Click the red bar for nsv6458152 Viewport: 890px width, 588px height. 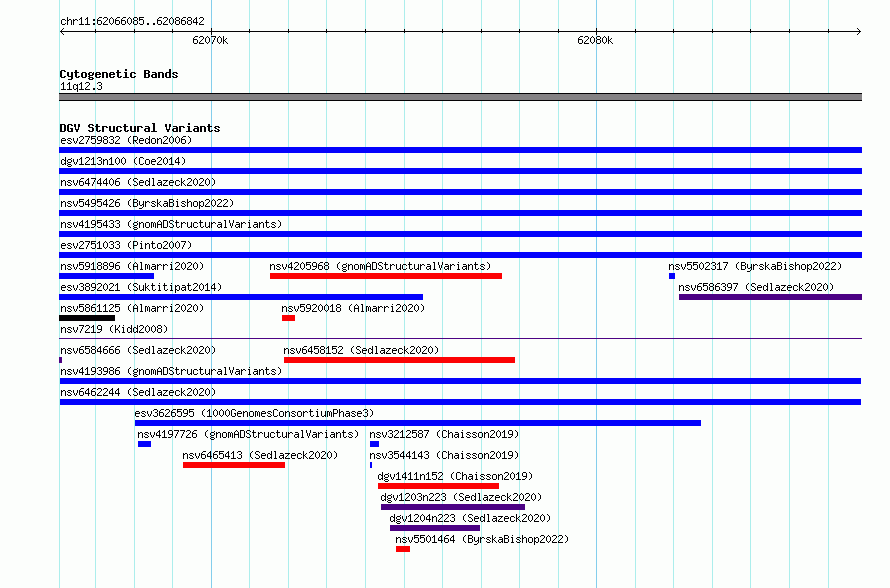point(400,360)
